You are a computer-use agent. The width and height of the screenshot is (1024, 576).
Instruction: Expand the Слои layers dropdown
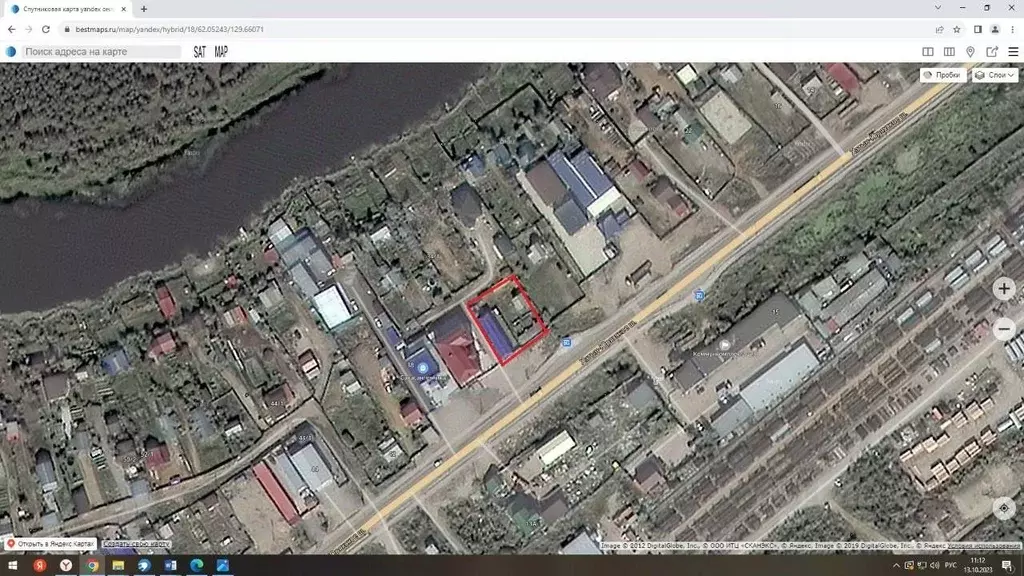[995, 75]
